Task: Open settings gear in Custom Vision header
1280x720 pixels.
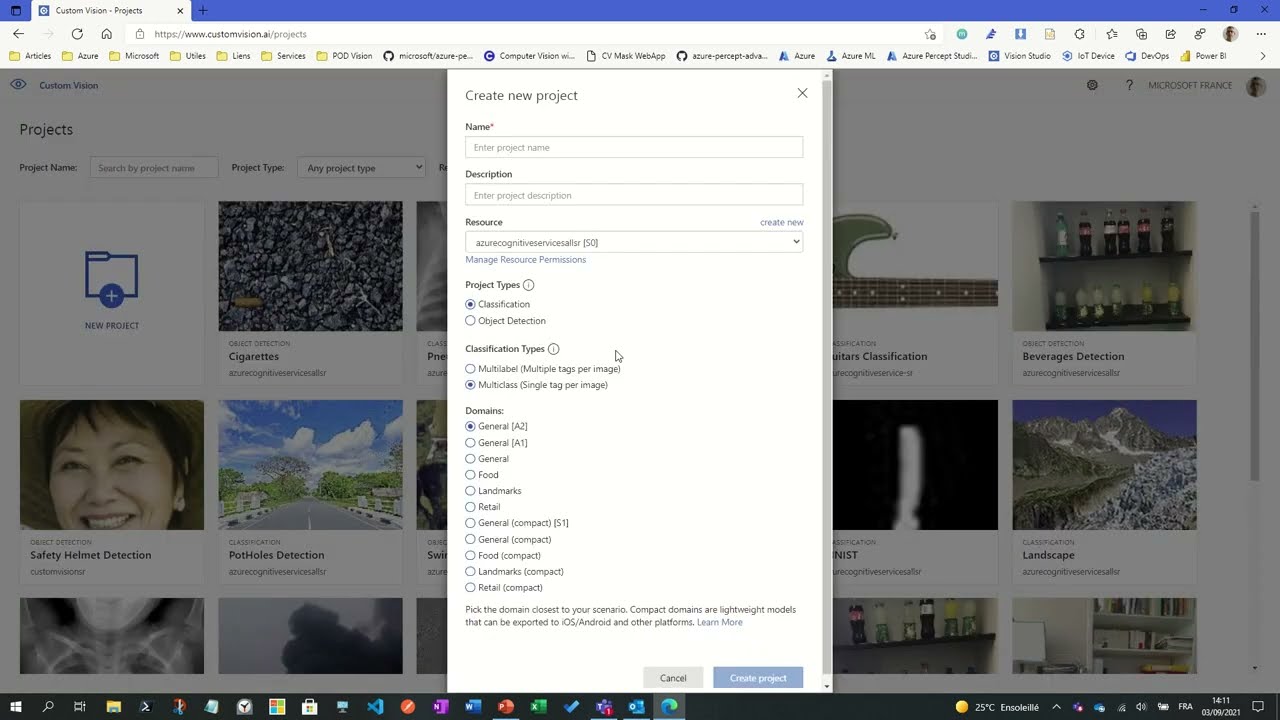Action: [1092, 85]
